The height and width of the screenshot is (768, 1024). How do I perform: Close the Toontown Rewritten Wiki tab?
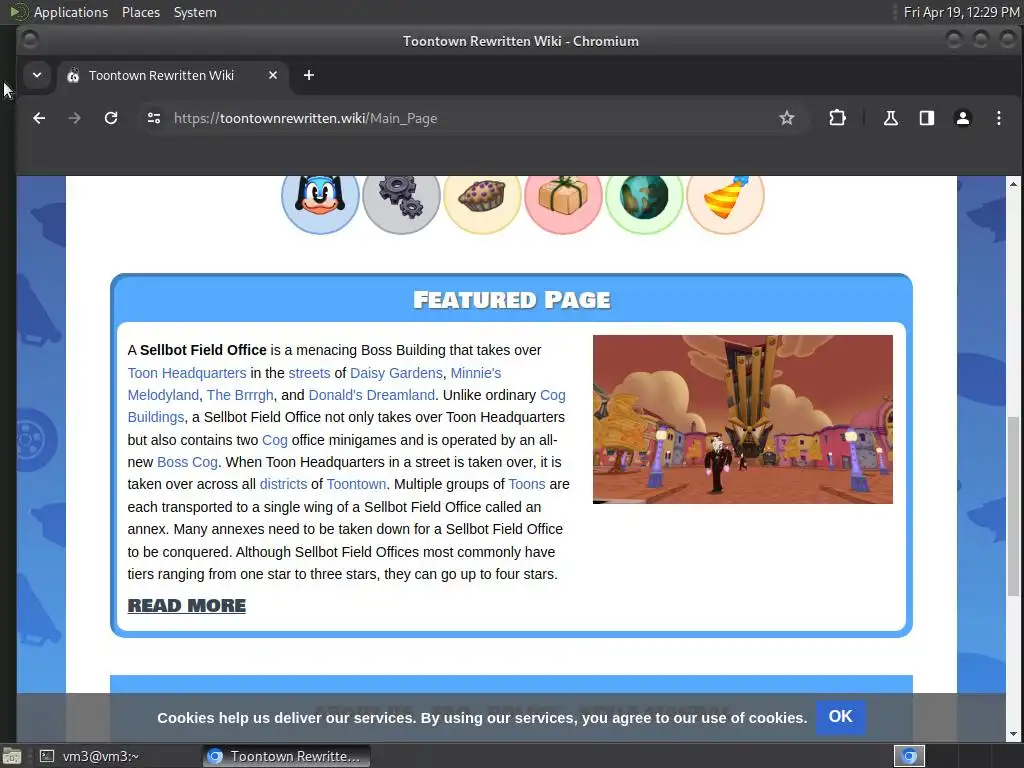coord(273,75)
